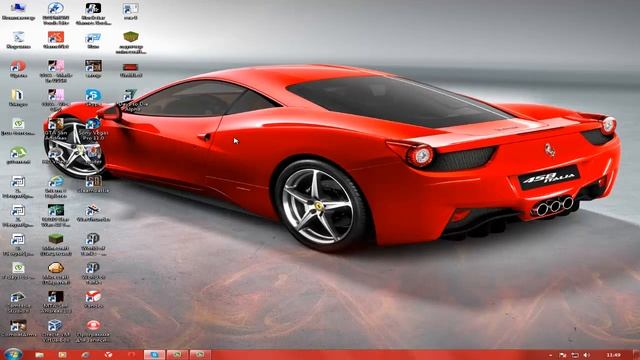Open the potato-shaped desktop icon
The image size is (640, 360).
tap(56, 268)
